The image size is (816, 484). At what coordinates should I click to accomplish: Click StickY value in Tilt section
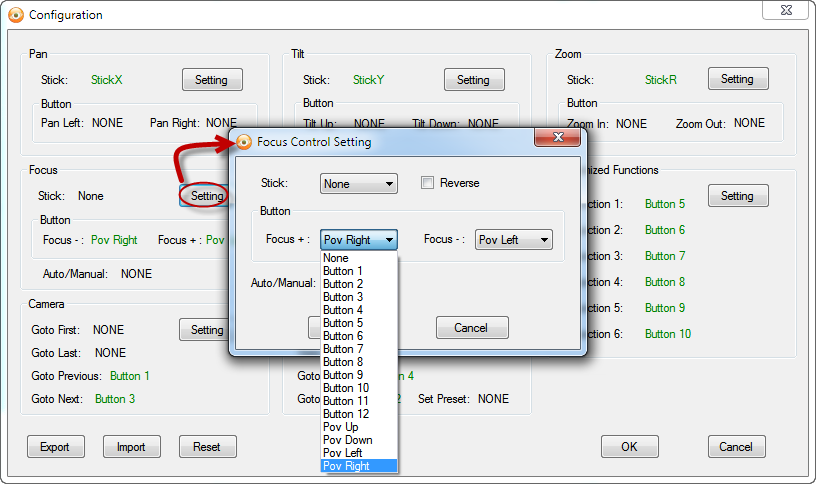[368, 80]
